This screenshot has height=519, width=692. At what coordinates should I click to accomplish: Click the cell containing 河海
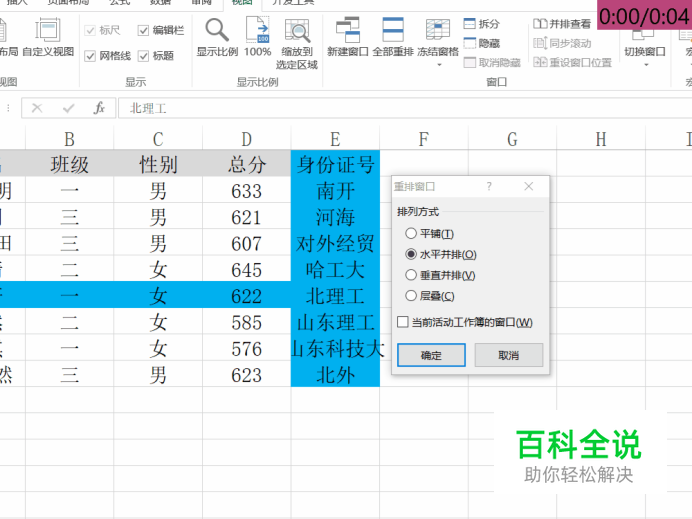coord(335,217)
